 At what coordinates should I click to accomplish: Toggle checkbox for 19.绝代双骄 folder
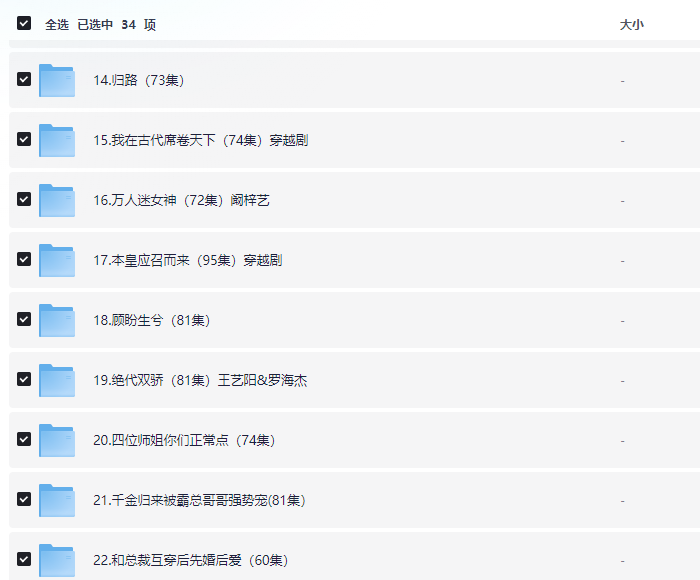pos(24,380)
